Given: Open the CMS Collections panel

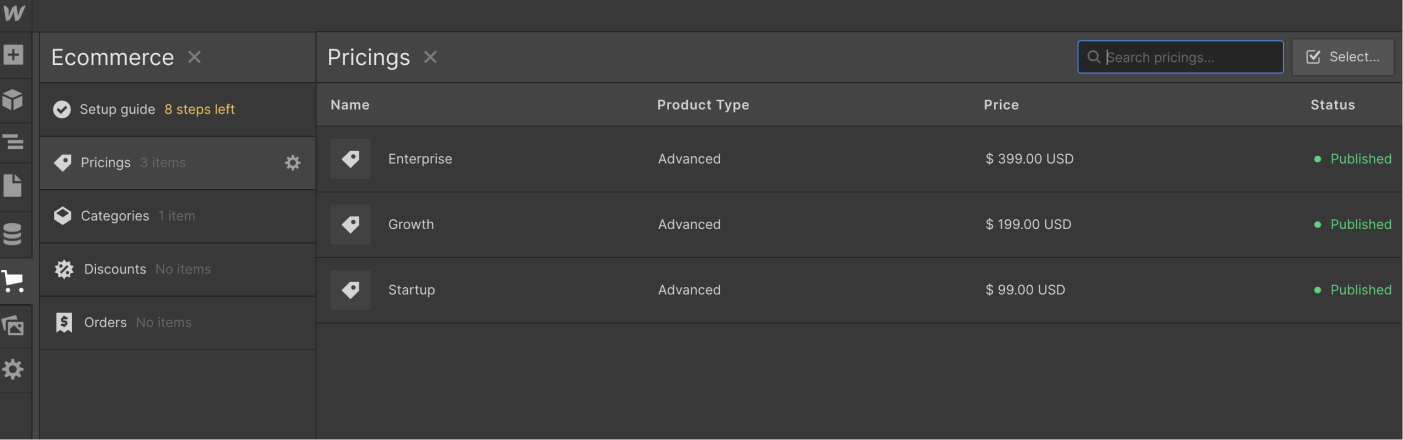Looking at the screenshot, I should coord(13,234).
